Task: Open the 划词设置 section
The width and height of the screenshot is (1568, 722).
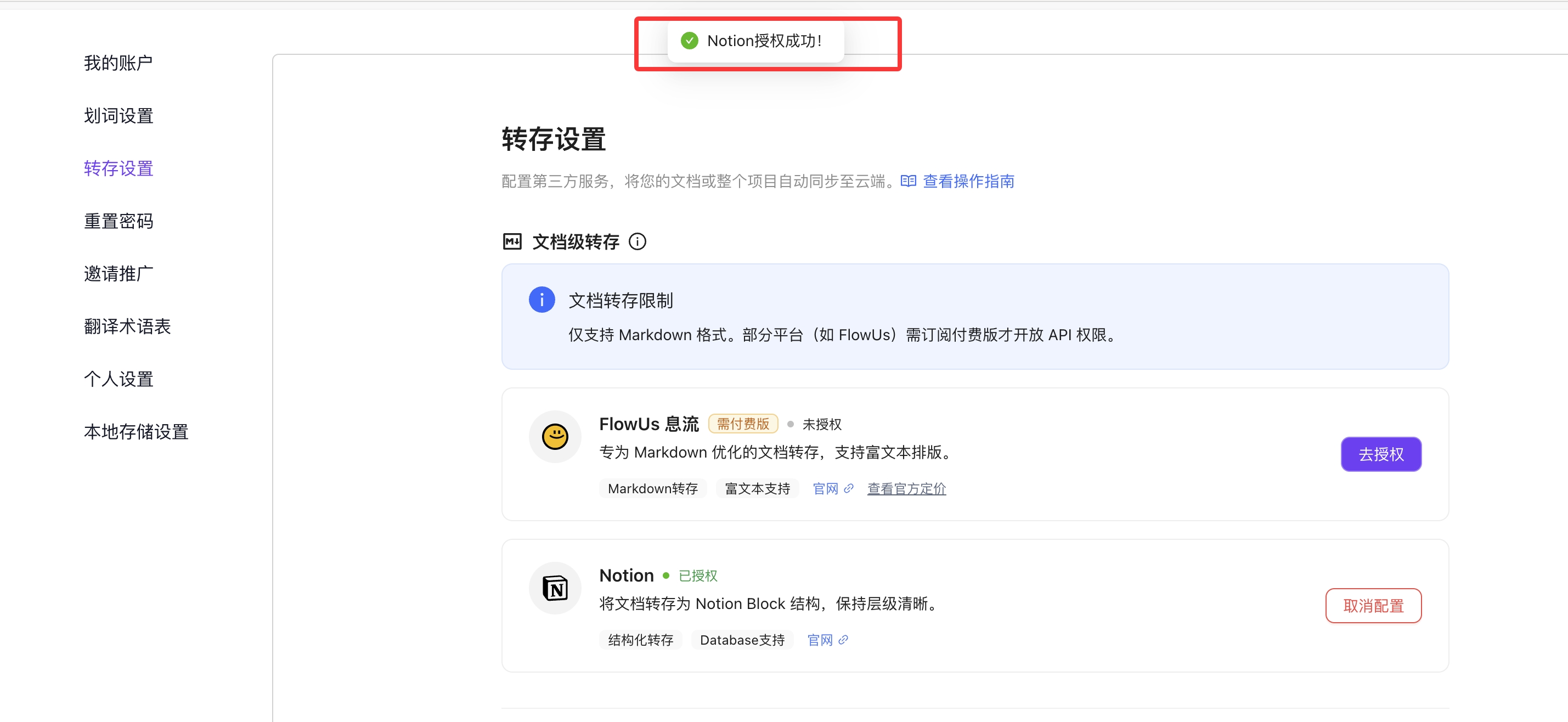Action: click(x=118, y=115)
